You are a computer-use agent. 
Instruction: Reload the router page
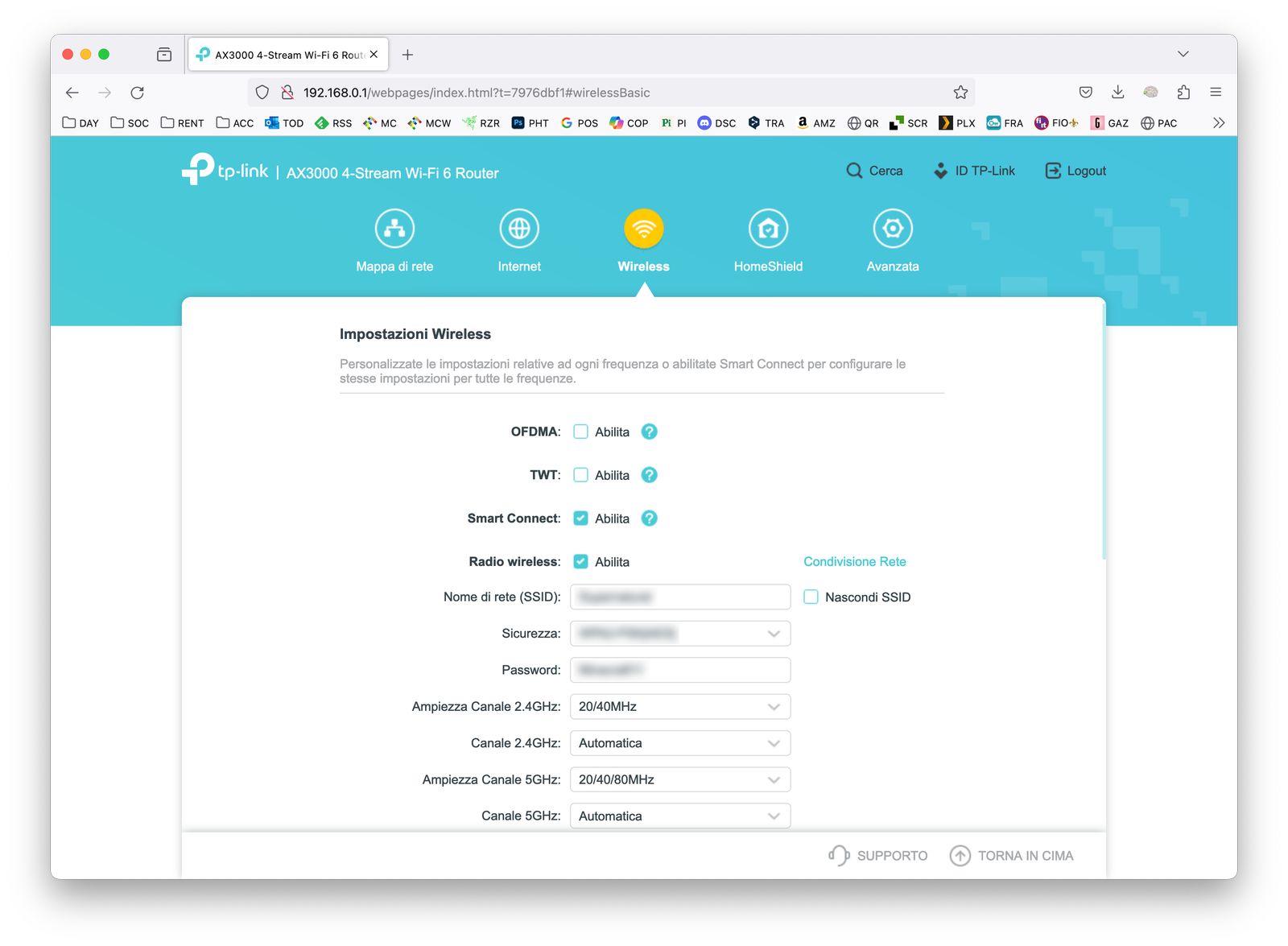click(x=138, y=93)
